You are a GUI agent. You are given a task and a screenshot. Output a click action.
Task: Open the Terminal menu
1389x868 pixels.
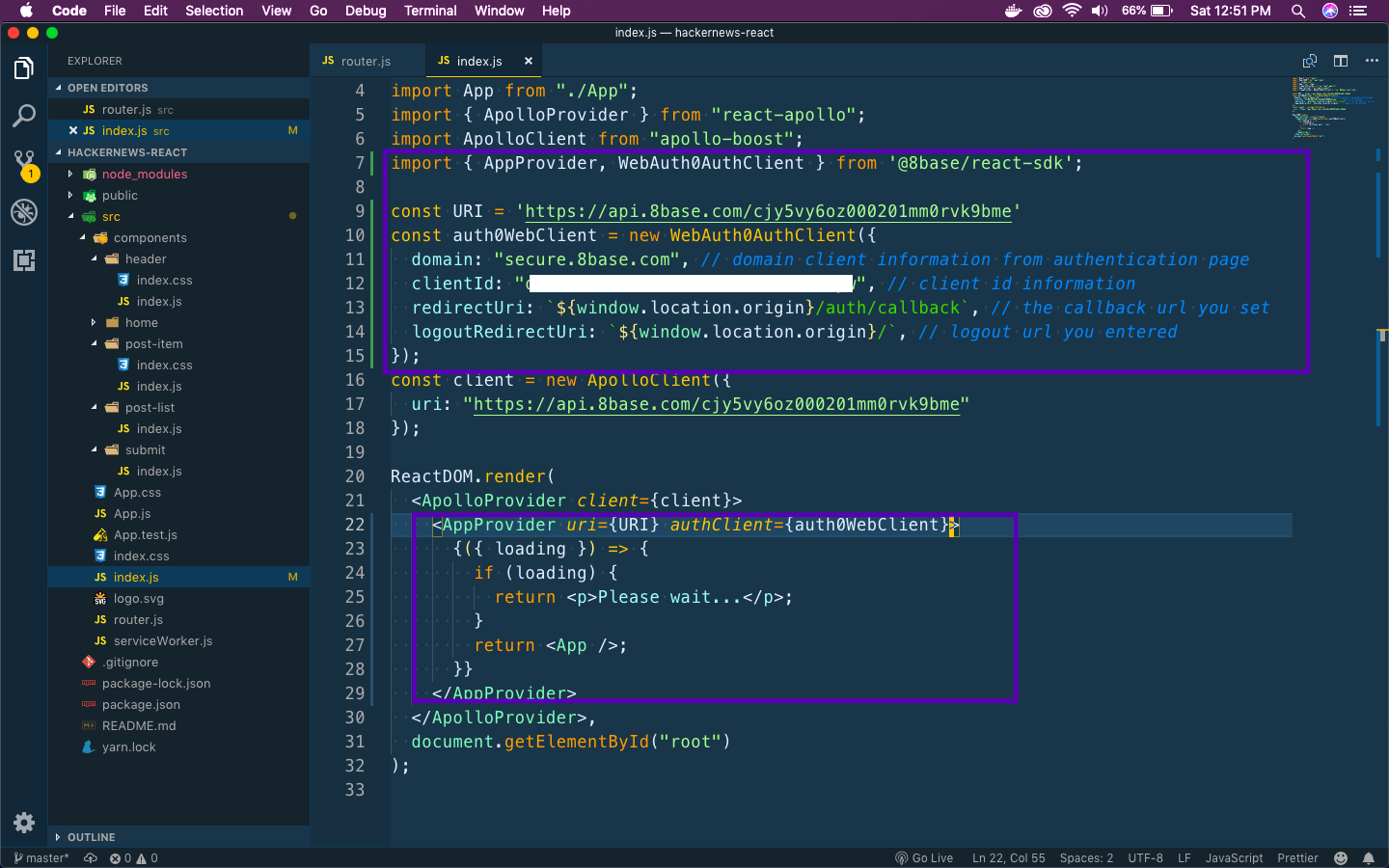430,11
